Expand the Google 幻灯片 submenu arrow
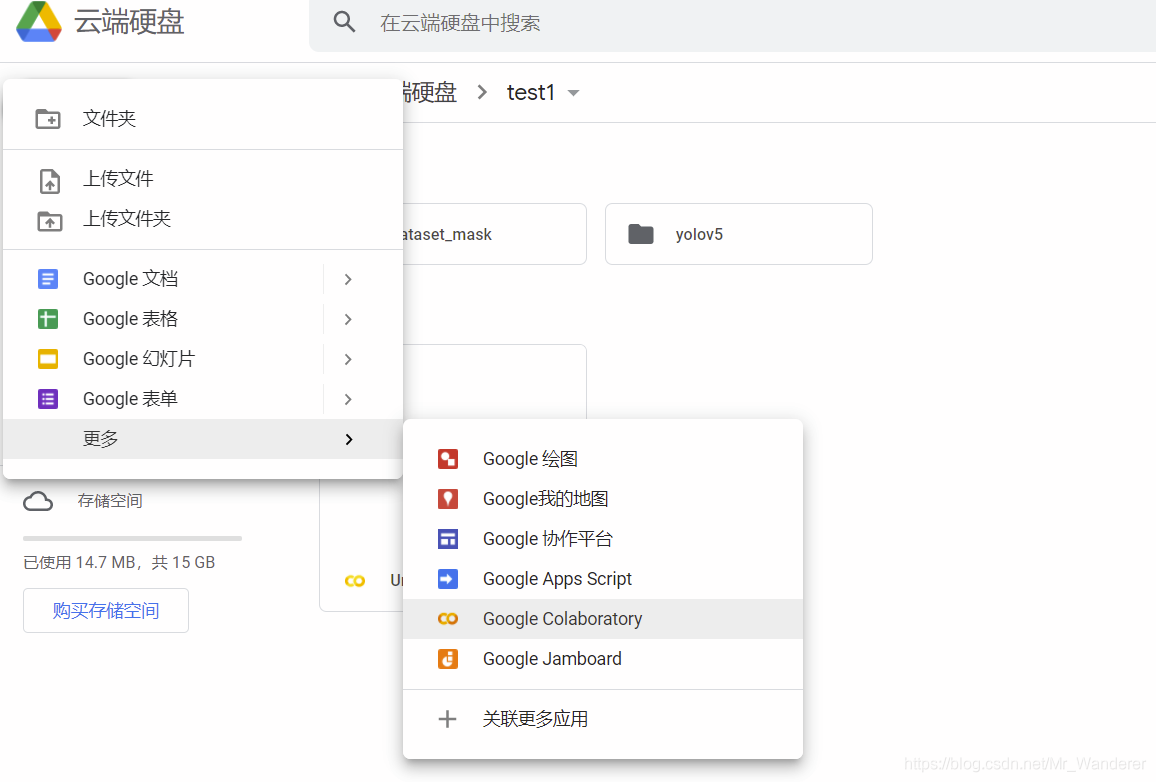 click(348, 359)
